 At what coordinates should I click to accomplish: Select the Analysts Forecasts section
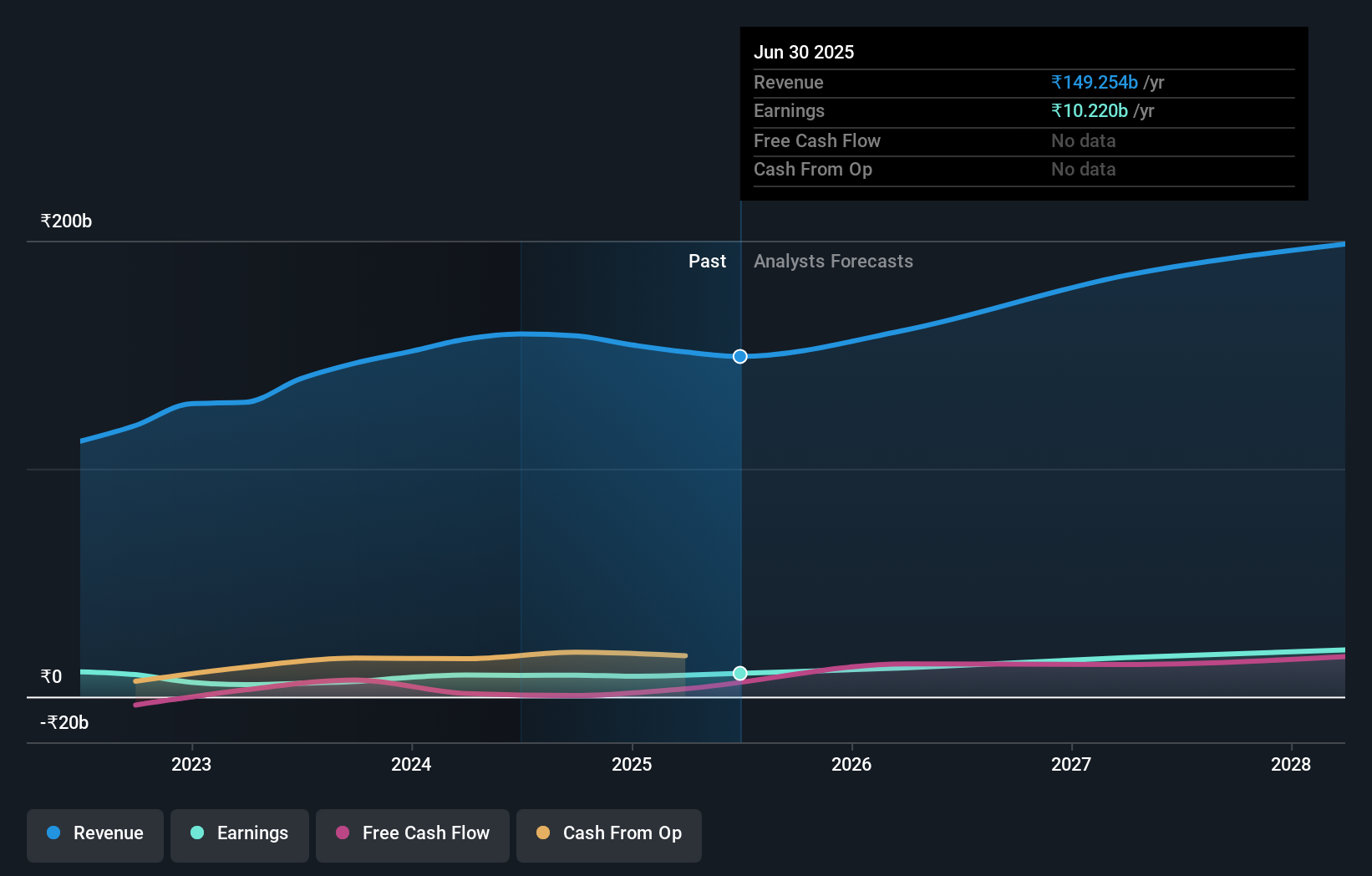tap(832, 261)
